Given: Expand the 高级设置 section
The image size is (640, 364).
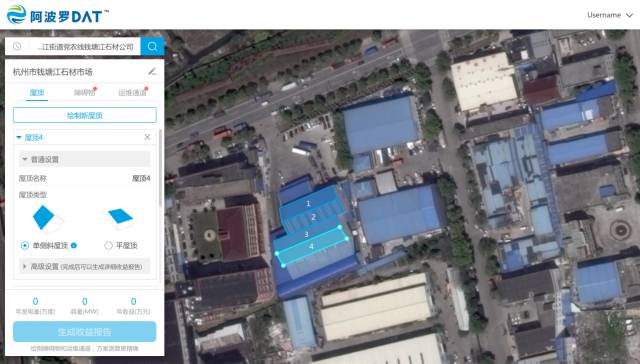Looking at the screenshot, I should tap(84, 266).
